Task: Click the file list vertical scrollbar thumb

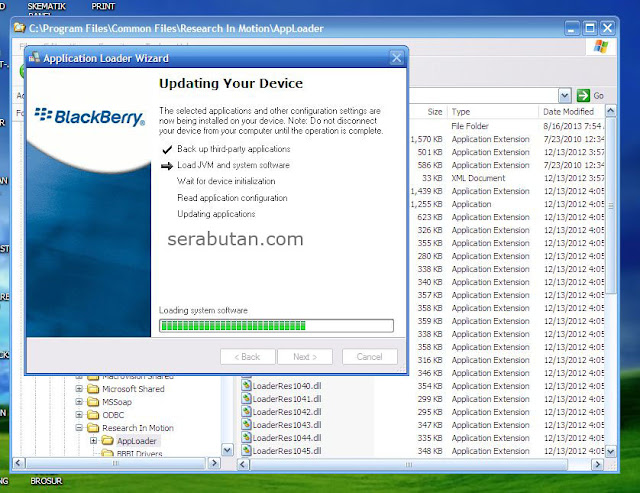Action: click(611, 205)
